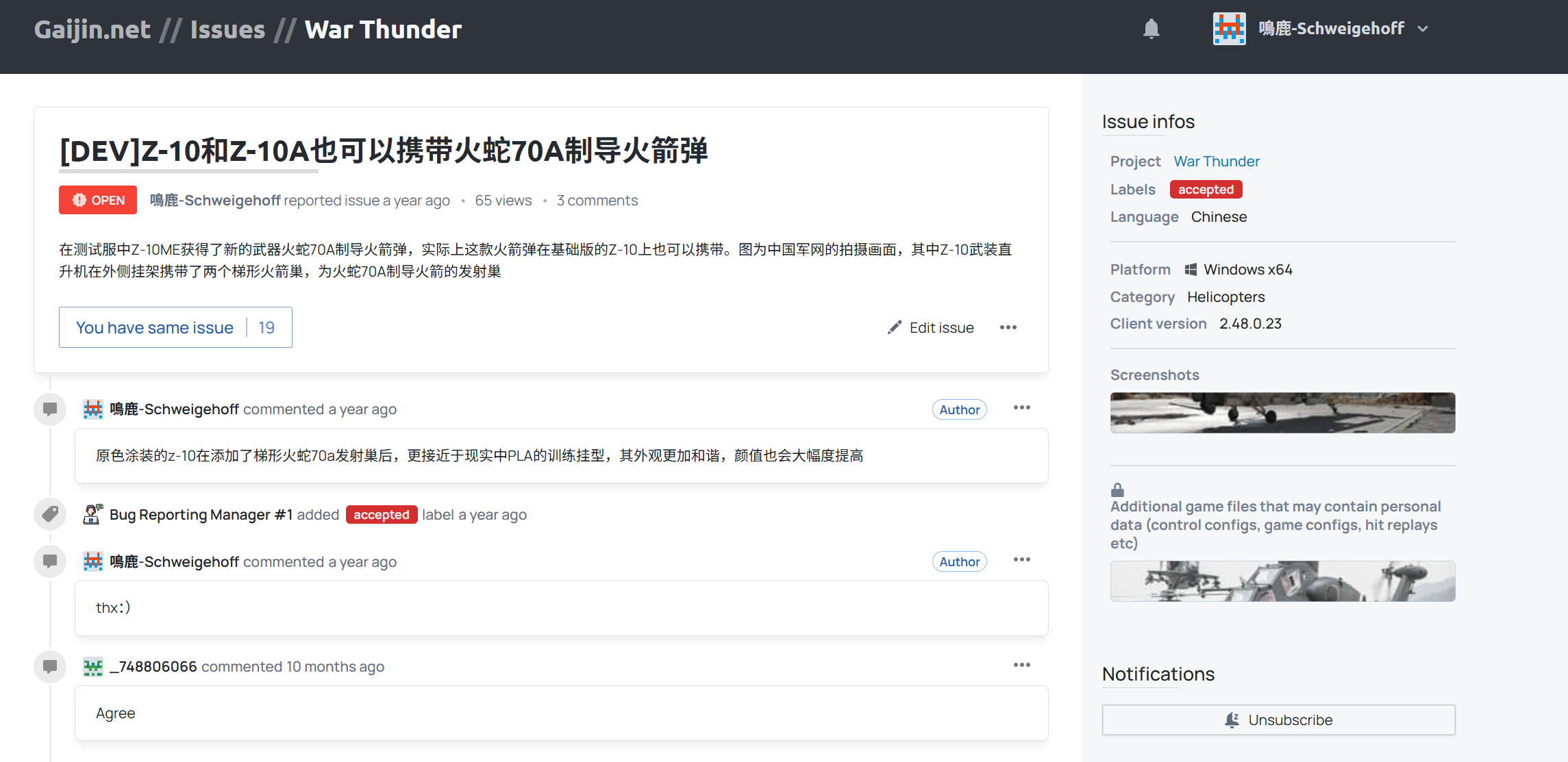Click the user avatar in the header
The width and height of the screenshot is (1568, 762).
(1230, 29)
